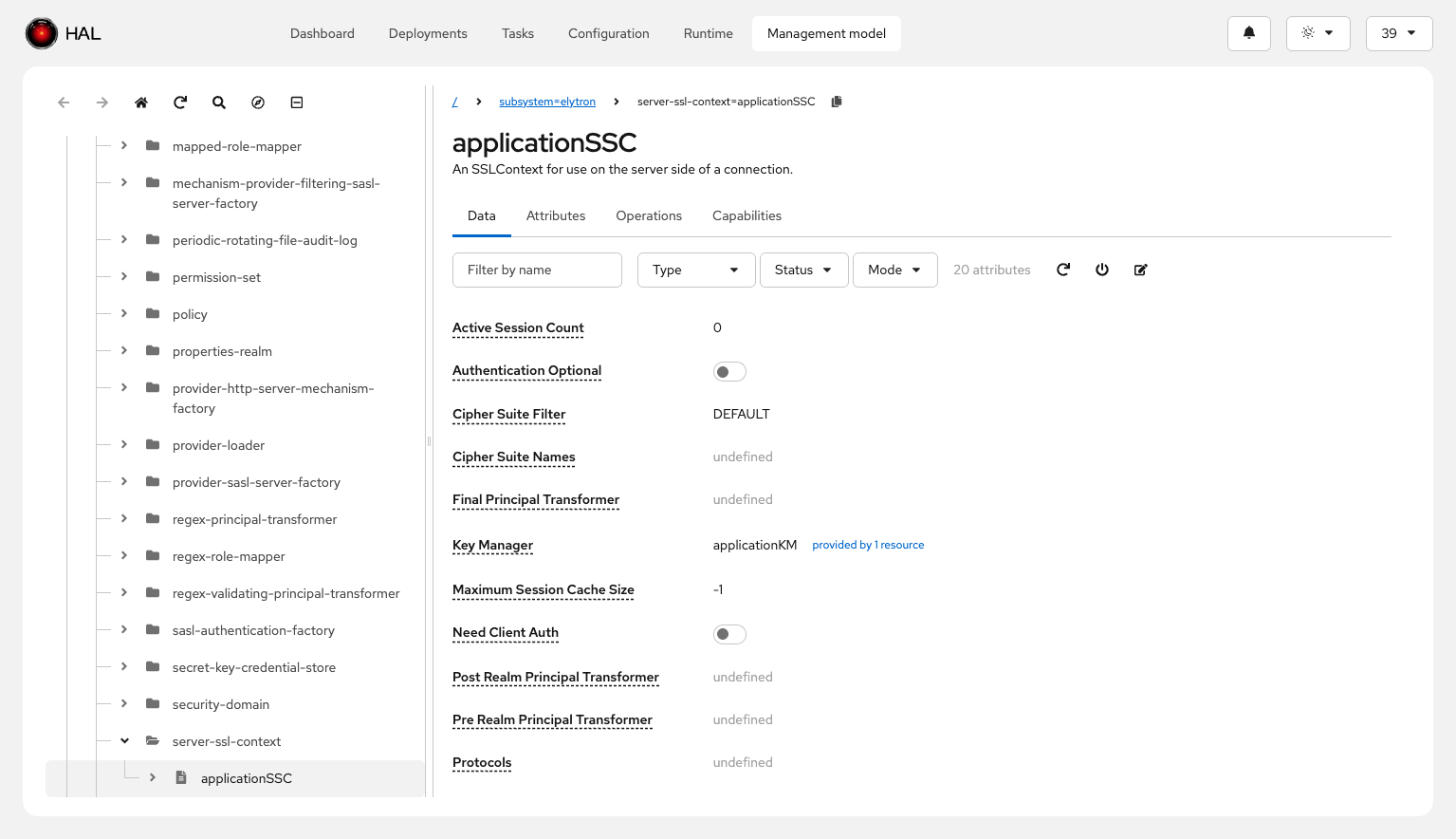This screenshot has height=839, width=1456.
Task: Expand the sasl-authentication-factory node
Action: pos(124,629)
